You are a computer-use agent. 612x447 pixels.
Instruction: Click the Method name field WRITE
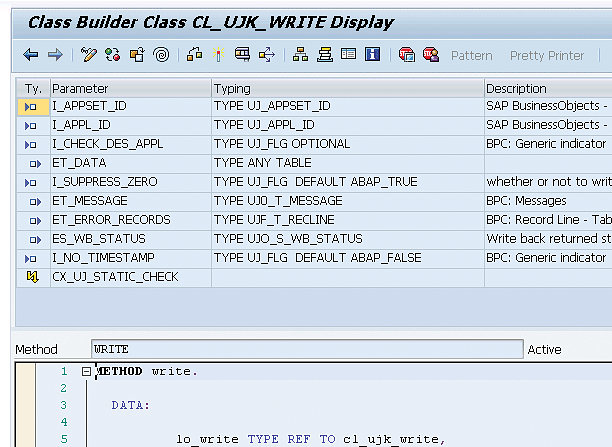click(x=307, y=349)
